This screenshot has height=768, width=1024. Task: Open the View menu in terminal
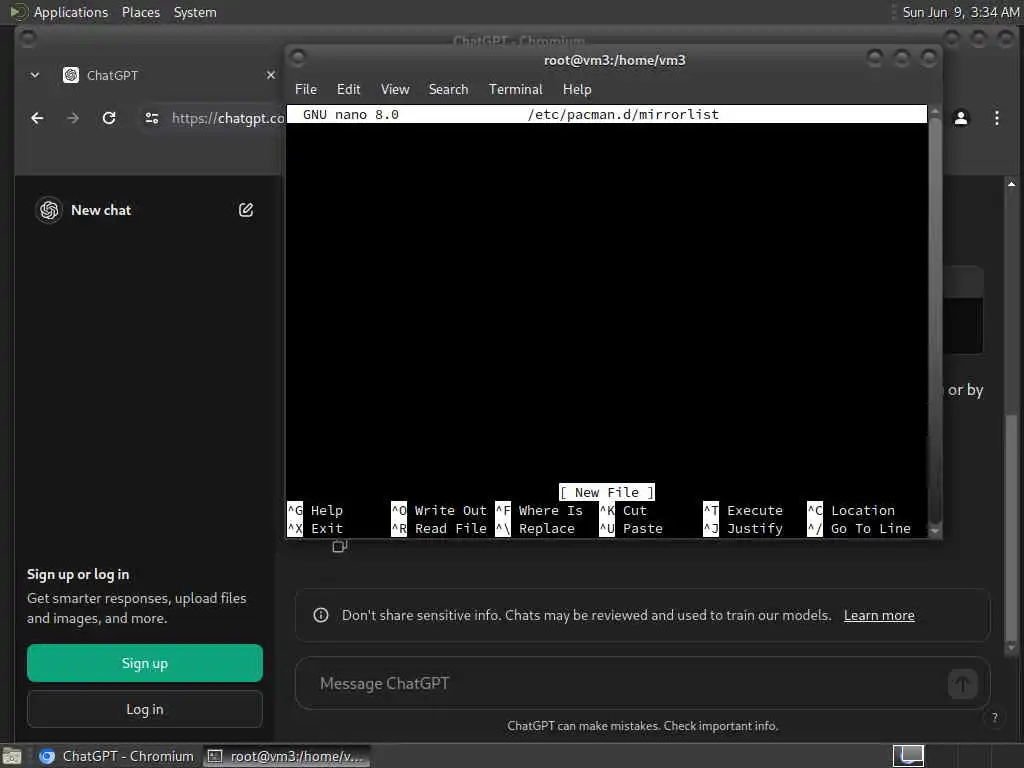point(395,89)
